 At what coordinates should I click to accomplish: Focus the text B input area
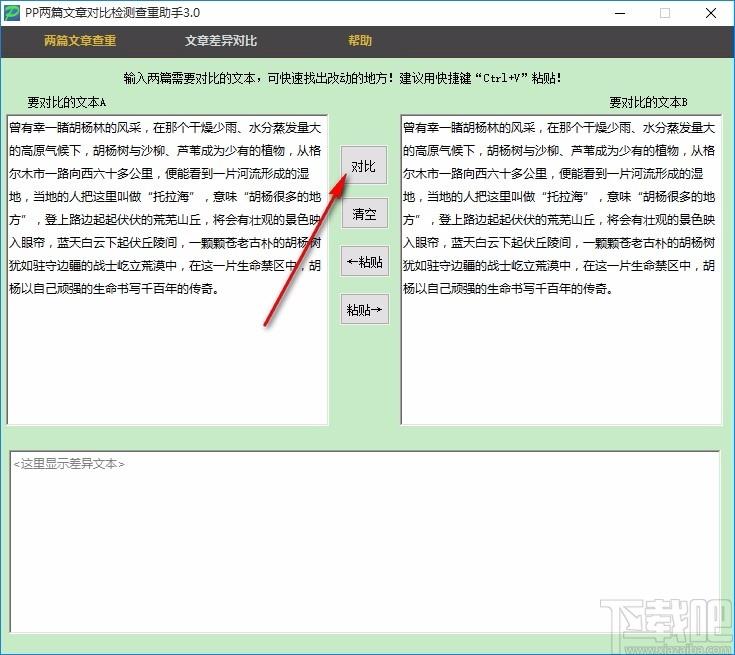pos(561,270)
